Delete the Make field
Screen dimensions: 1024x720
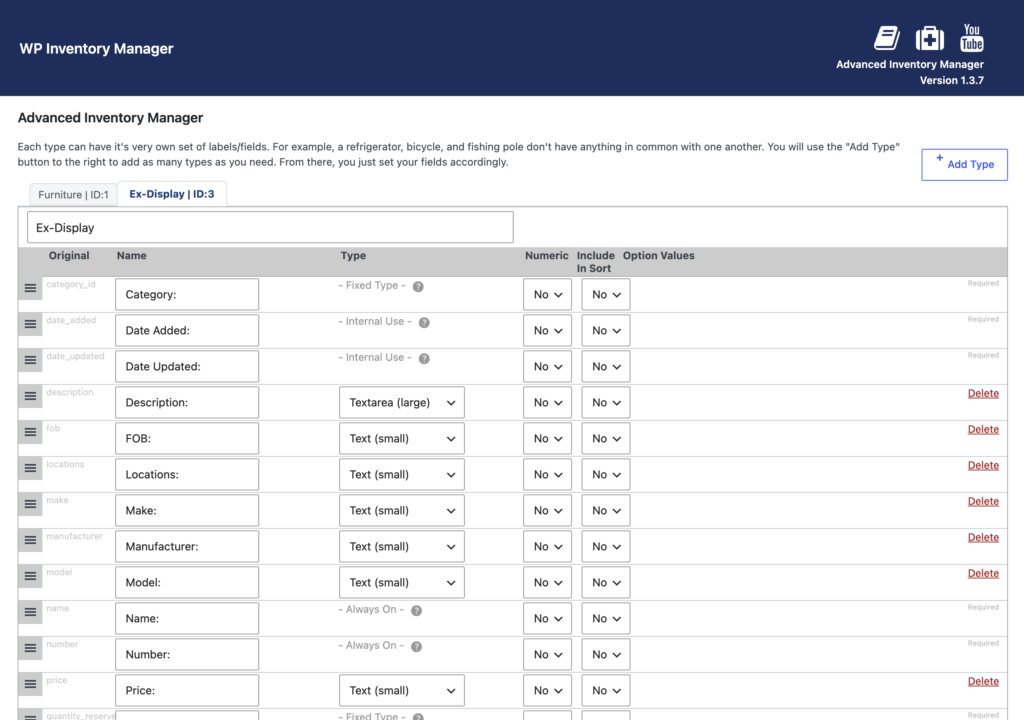point(983,501)
